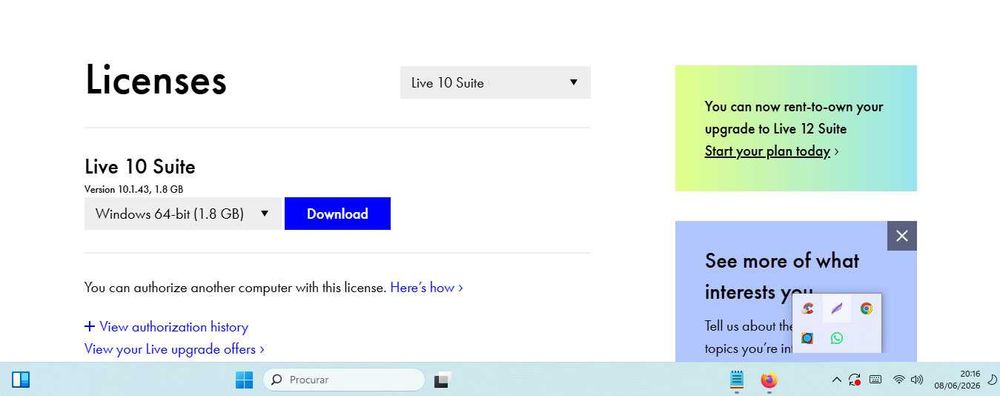This screenshot has height=396, width=1000.
Task: Open the Windows Start menu
Action: tap(244, 380)
